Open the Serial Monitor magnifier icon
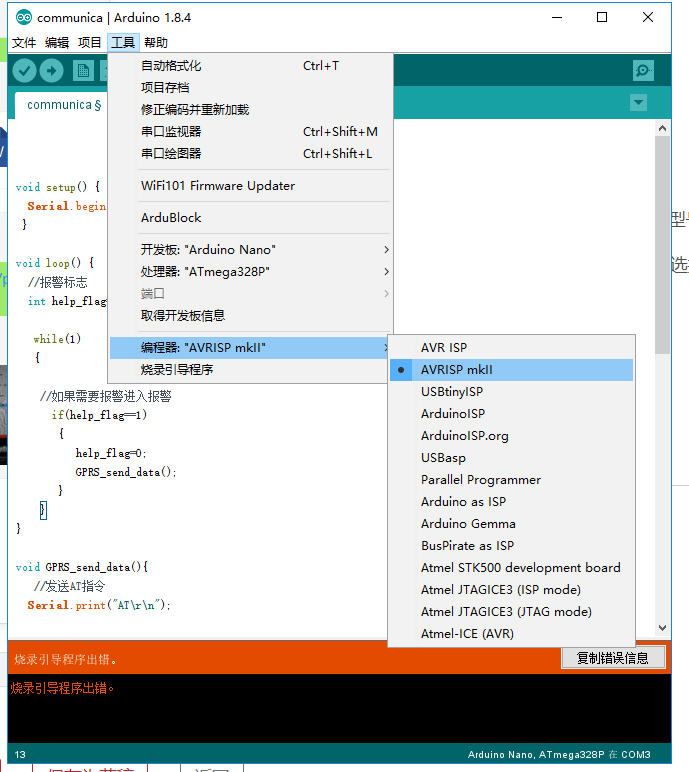689x772 pixels. 643,71
